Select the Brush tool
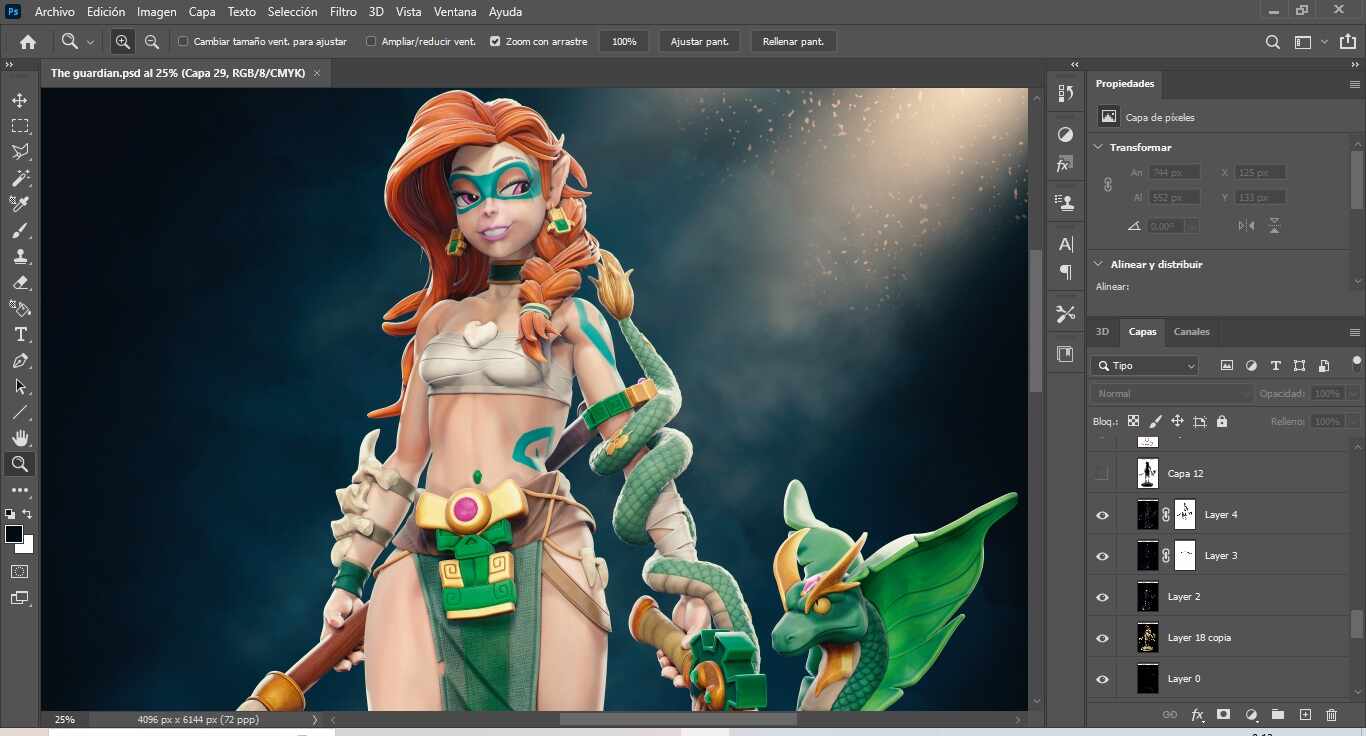1366x736 pixels. click(20, 230)
